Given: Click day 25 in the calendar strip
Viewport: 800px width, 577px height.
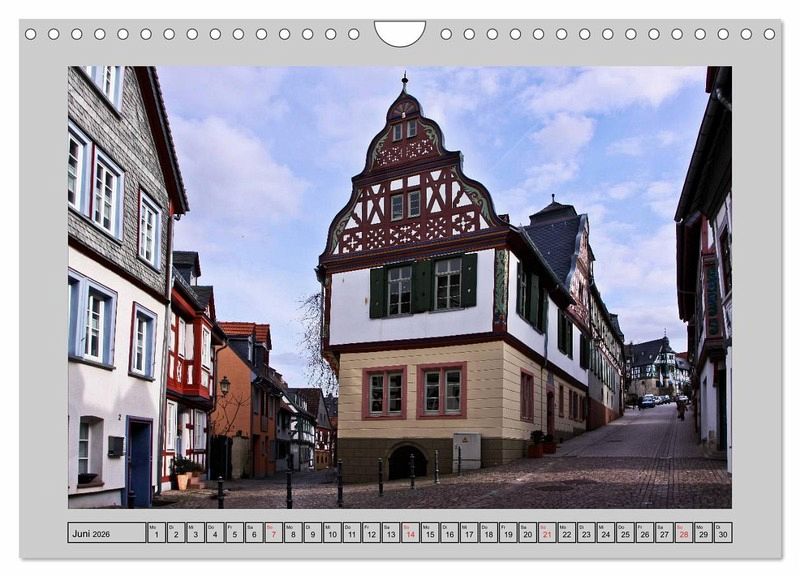Looking at the screenshot, I should [625, 532].
